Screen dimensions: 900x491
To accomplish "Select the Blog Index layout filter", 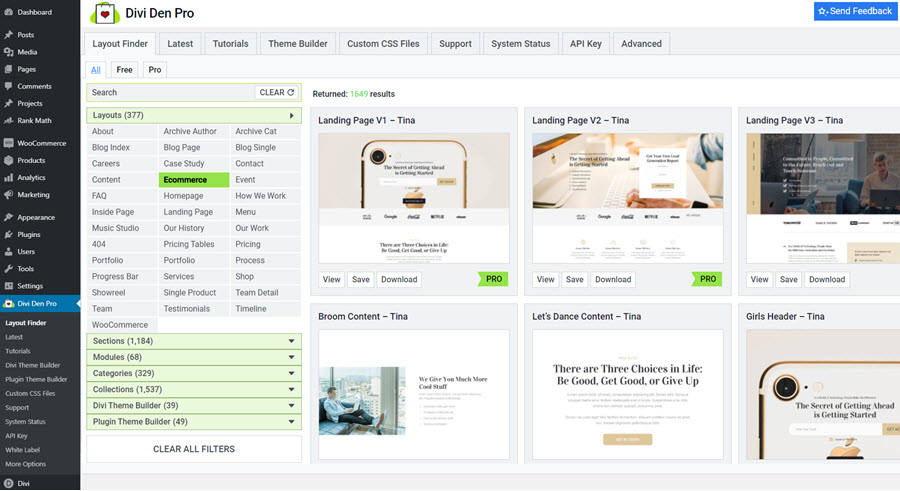I will coord(122,148).
